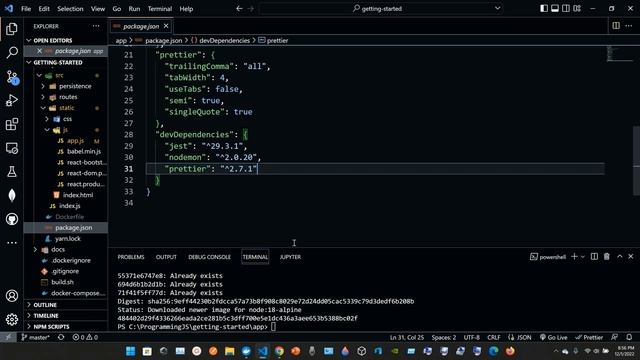The image size is (640, 360).
Task: Switch to the Problems tab
Action: (131, 257)
